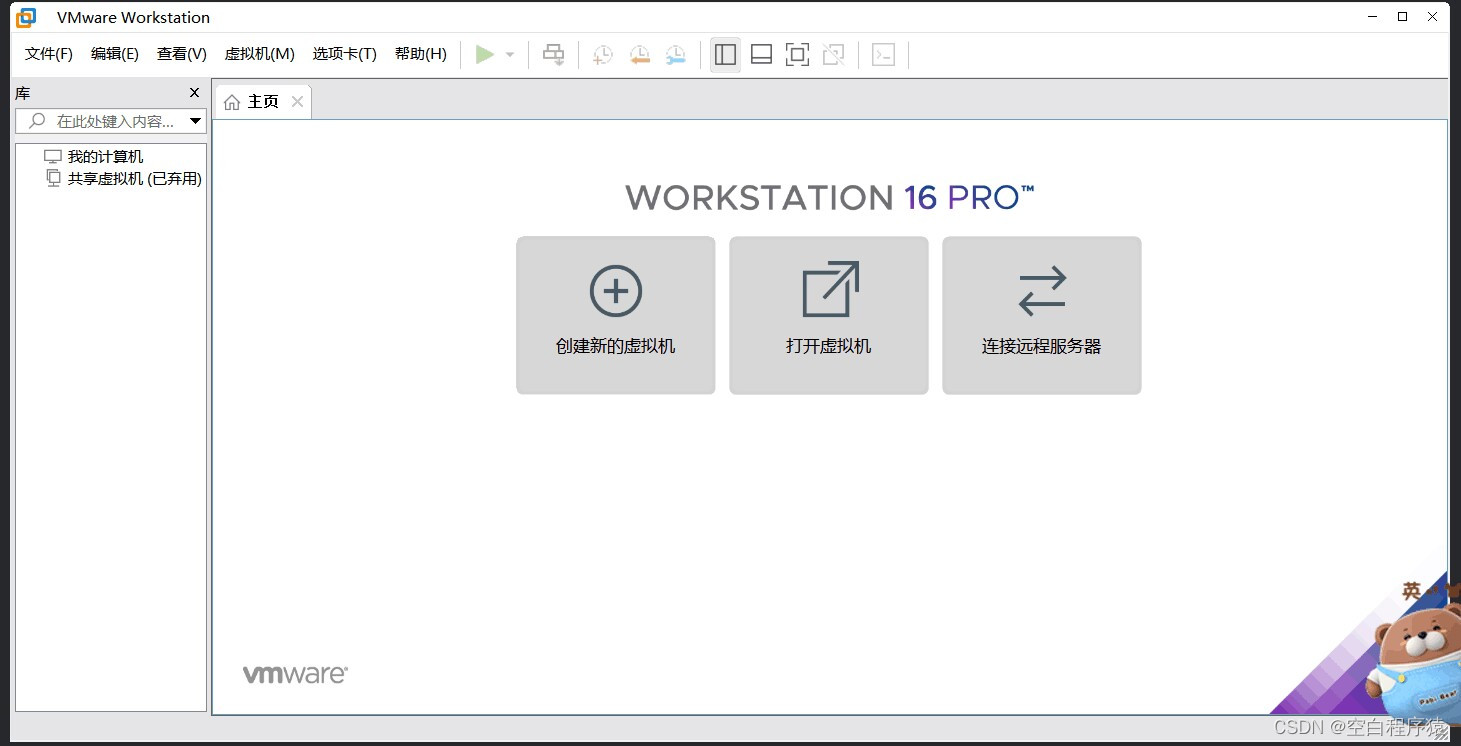Screen dimensions: 1461x746
Task: Toggle the thumbnail bar view icon
Action: coord(761,54)
